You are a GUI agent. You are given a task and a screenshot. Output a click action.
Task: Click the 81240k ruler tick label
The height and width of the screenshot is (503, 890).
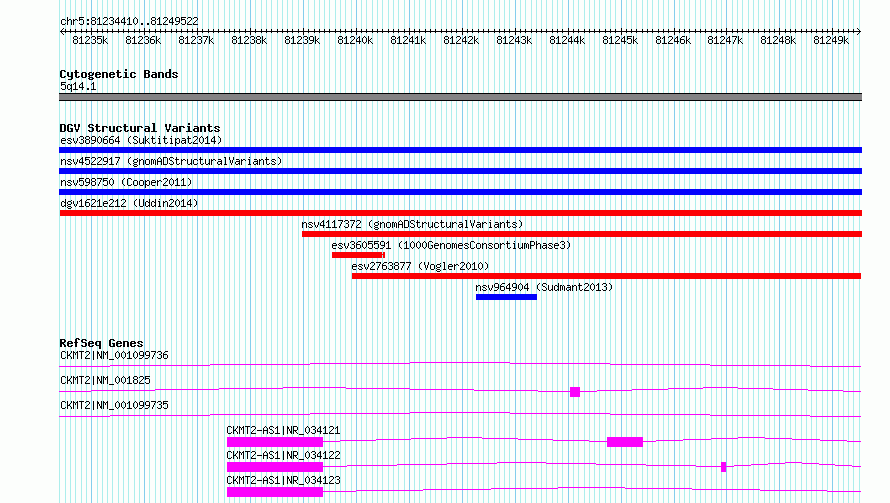[x=355, y=40]
